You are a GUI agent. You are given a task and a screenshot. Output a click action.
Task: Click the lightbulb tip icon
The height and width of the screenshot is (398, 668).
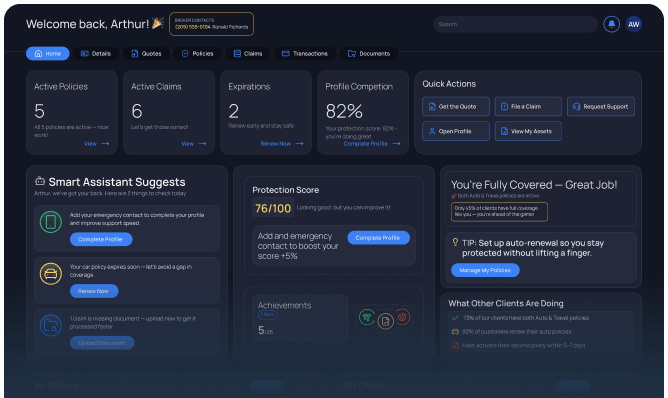tap(455, 242)
